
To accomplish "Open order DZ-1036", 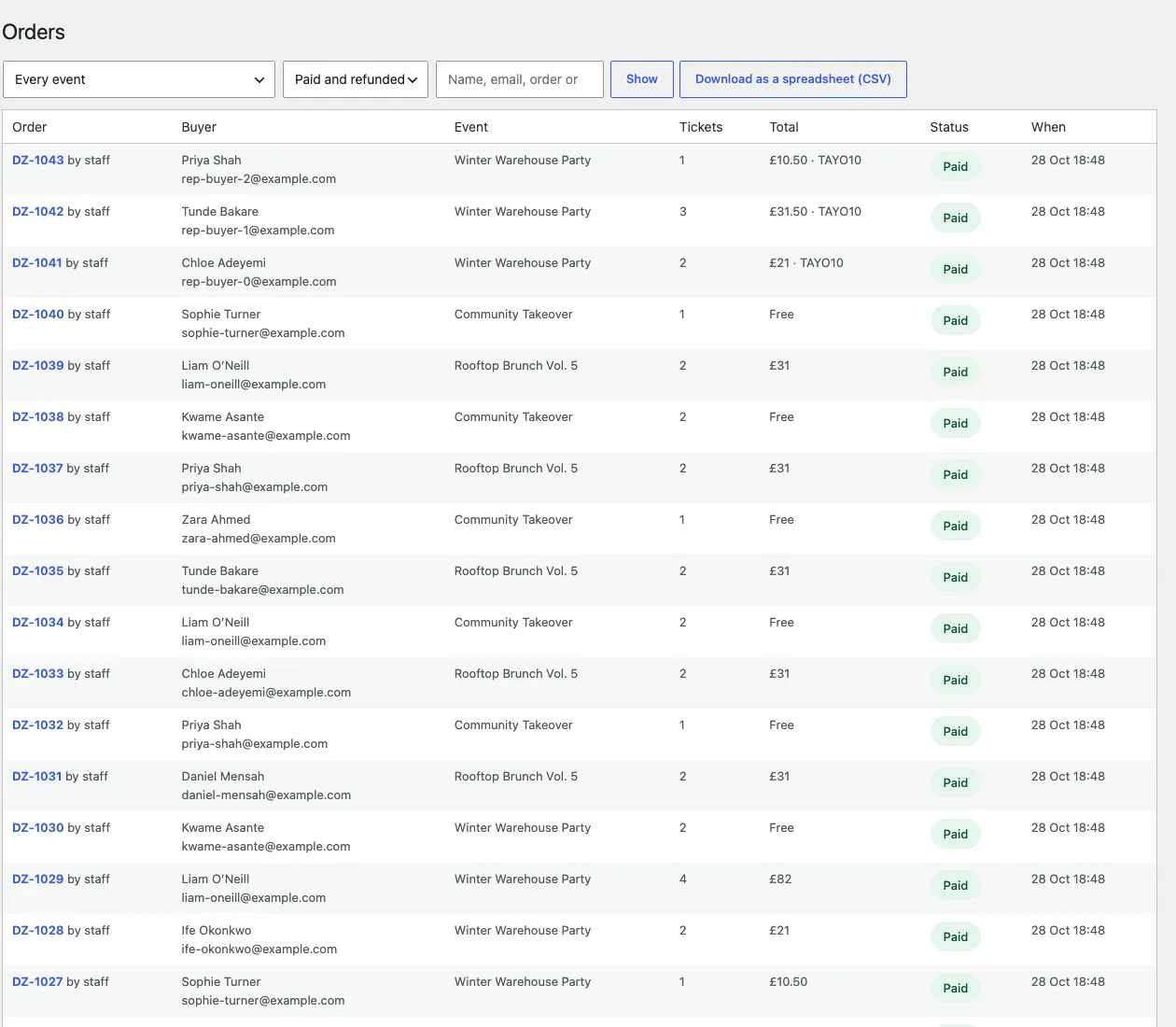I will coord(38,520).
